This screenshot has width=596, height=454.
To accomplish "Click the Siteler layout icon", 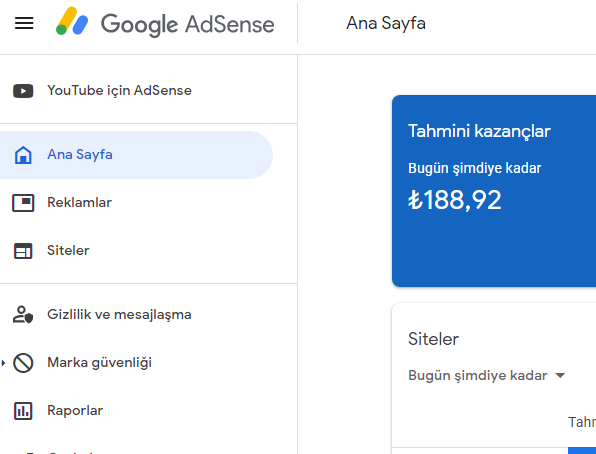I will click(x=23, y=251).
